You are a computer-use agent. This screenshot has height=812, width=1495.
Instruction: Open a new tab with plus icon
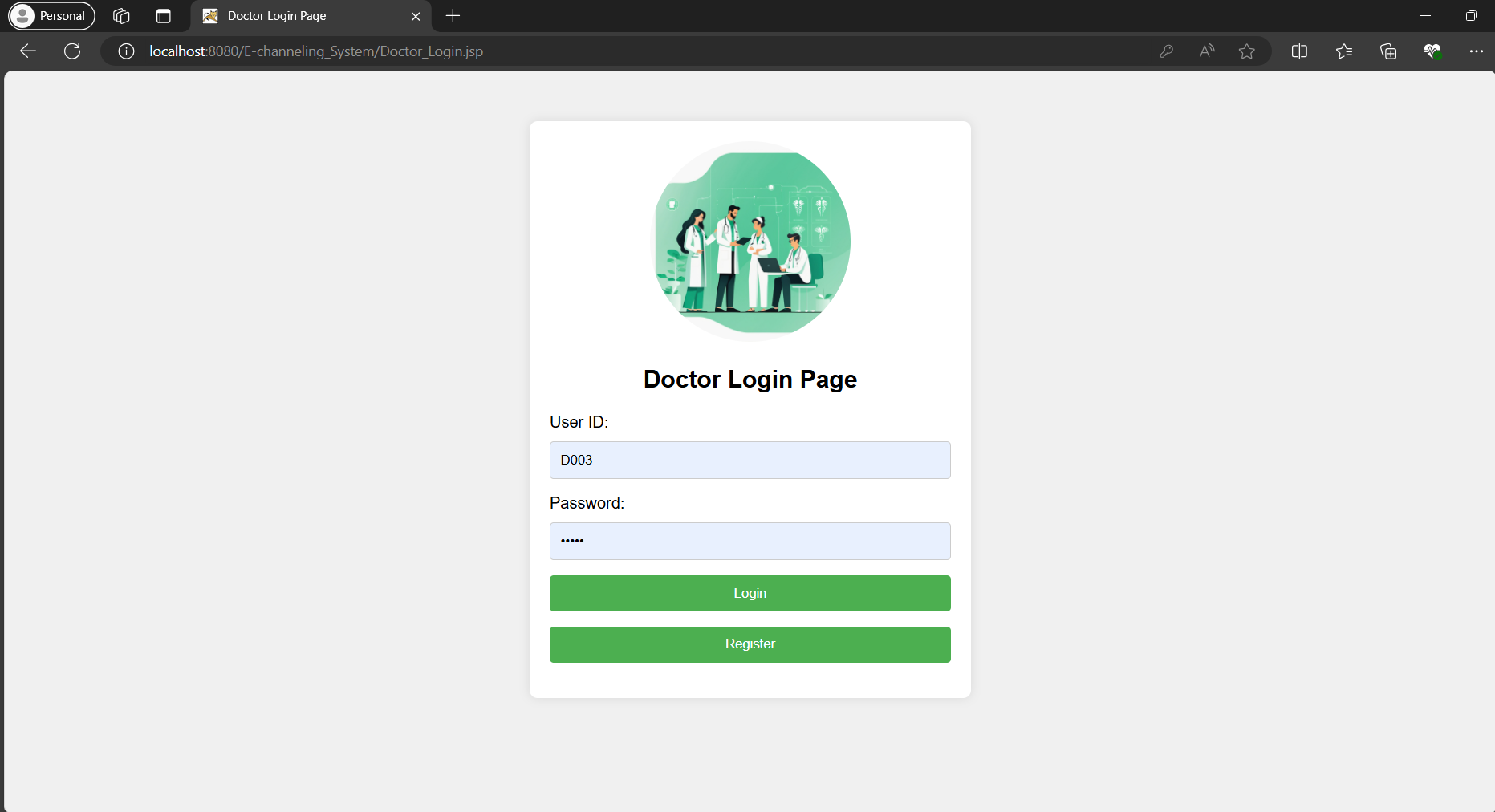point(453,16)
